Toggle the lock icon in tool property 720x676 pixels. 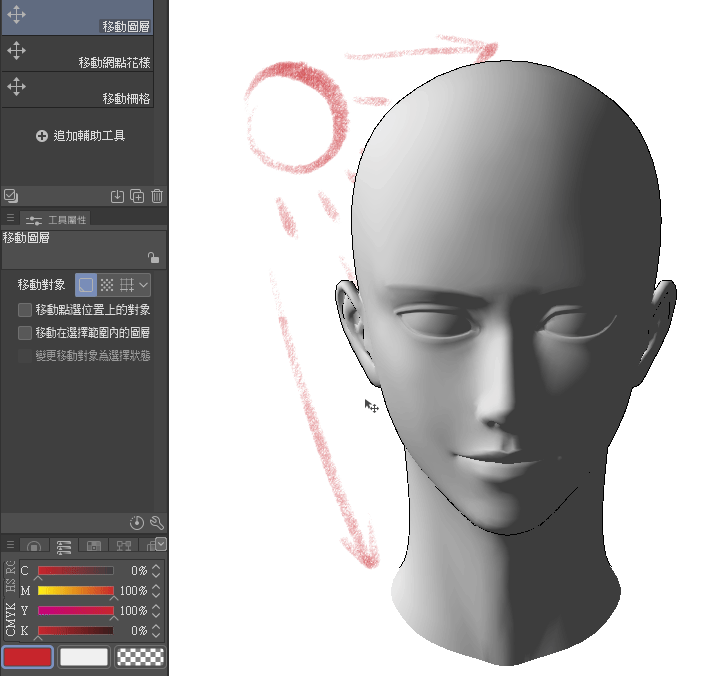coord(153,258)
